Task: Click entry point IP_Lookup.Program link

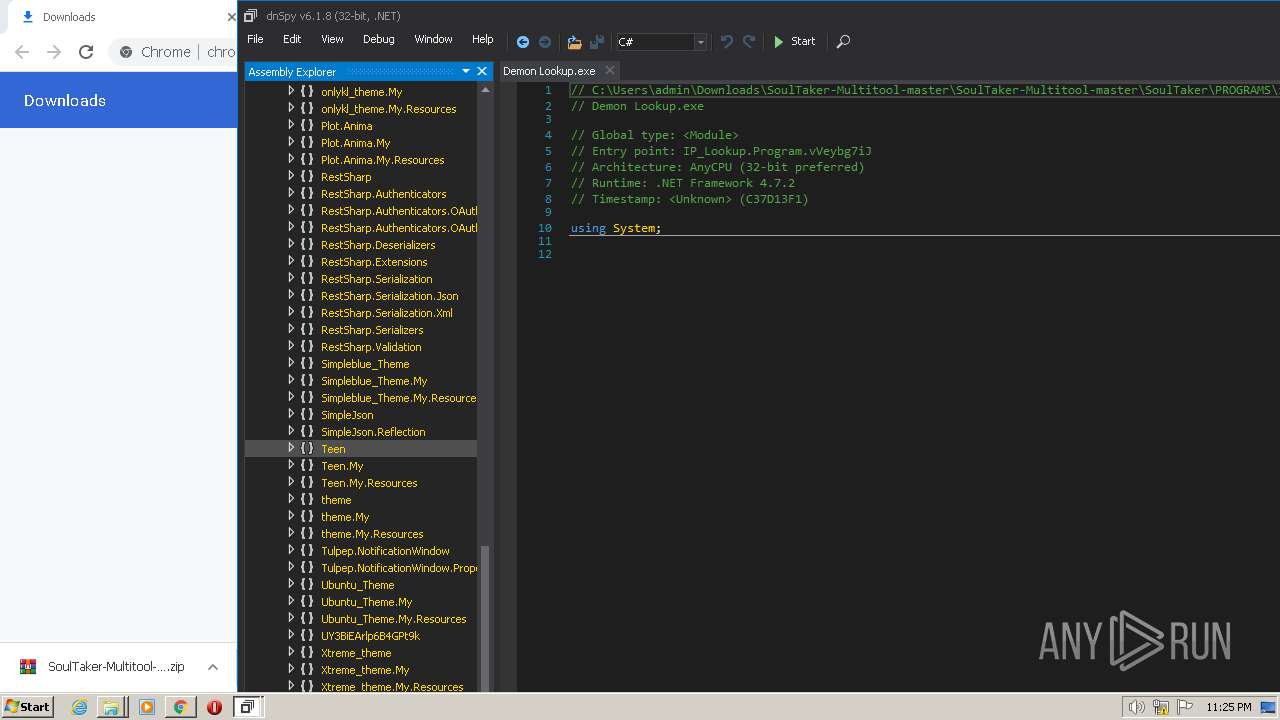Action: [777, 151]
